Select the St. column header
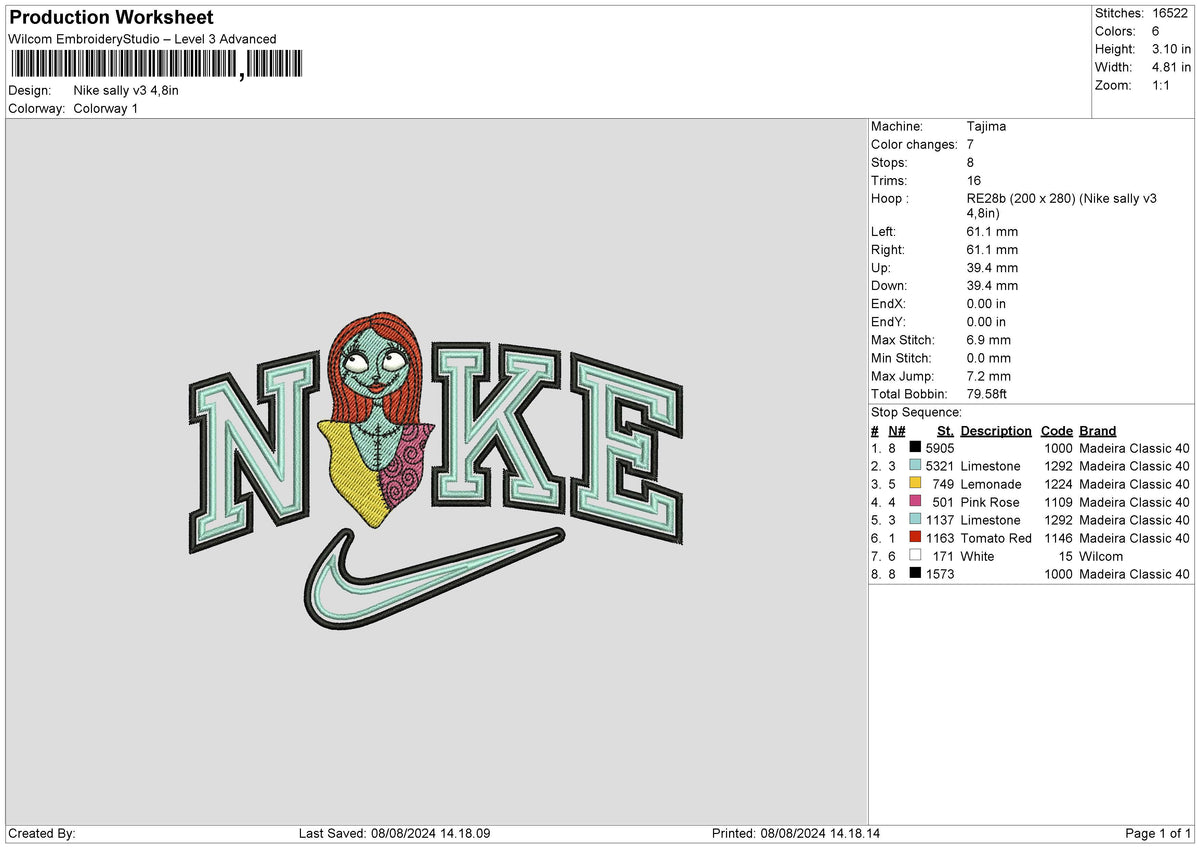 [945, 430]
